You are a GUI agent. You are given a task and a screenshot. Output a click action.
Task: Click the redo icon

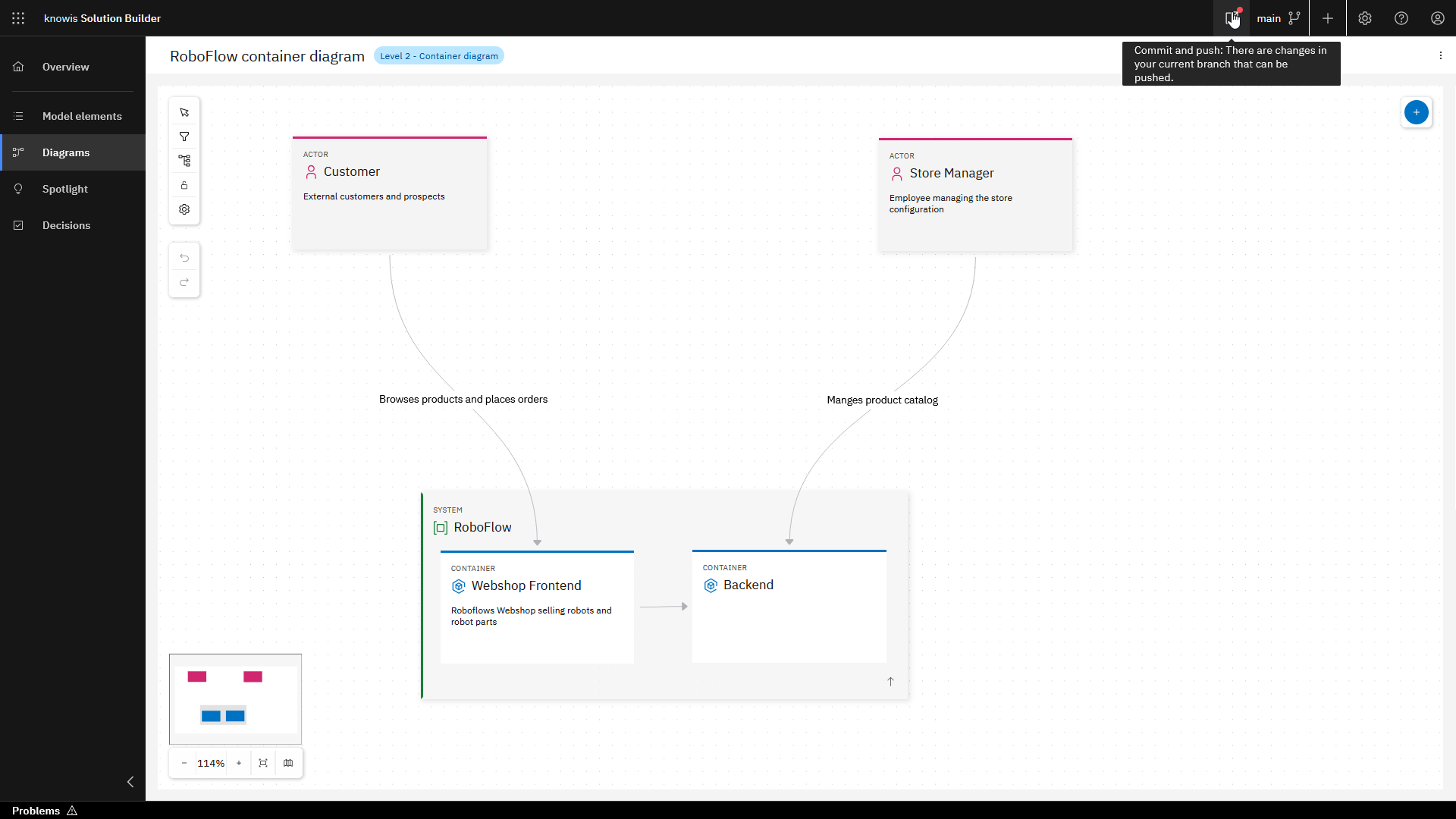(184, 282)
